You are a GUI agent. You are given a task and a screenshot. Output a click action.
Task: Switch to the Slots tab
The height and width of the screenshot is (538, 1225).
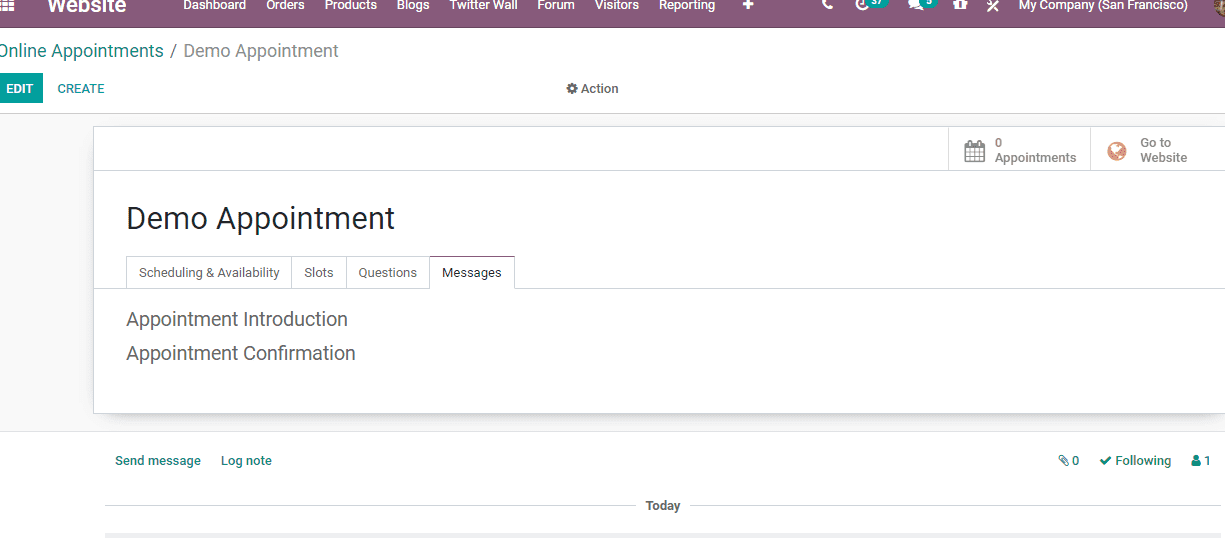coord(319,273)
